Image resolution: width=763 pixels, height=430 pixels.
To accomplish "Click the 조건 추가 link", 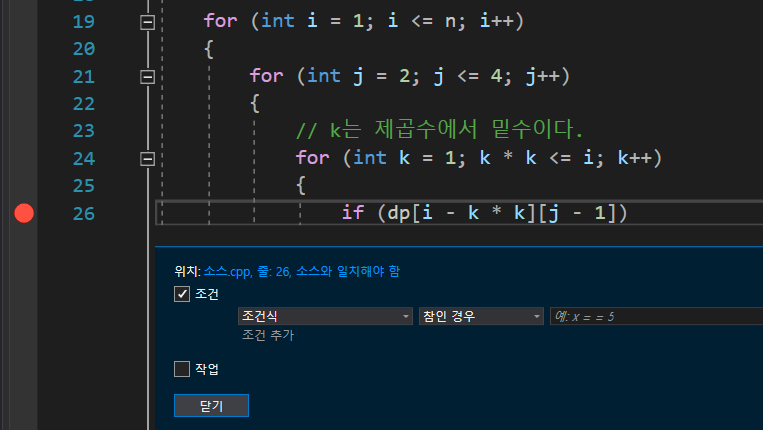I will tap(268, 335).
